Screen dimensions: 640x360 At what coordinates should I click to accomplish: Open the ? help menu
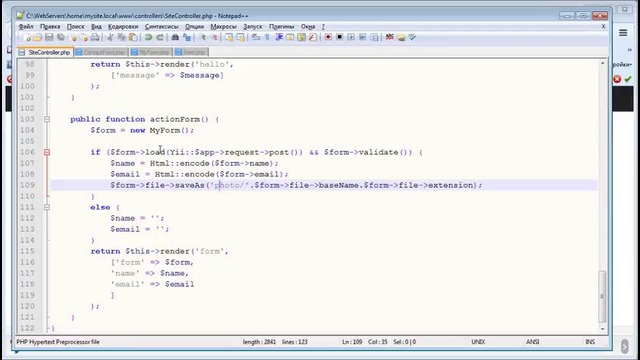[x=323, y=27]
